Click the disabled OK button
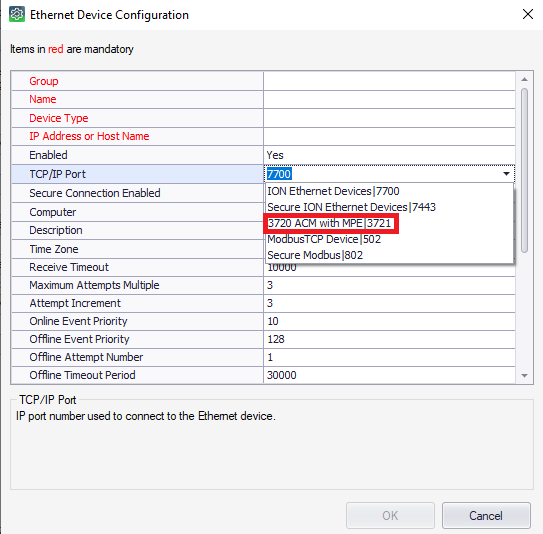 390,515
